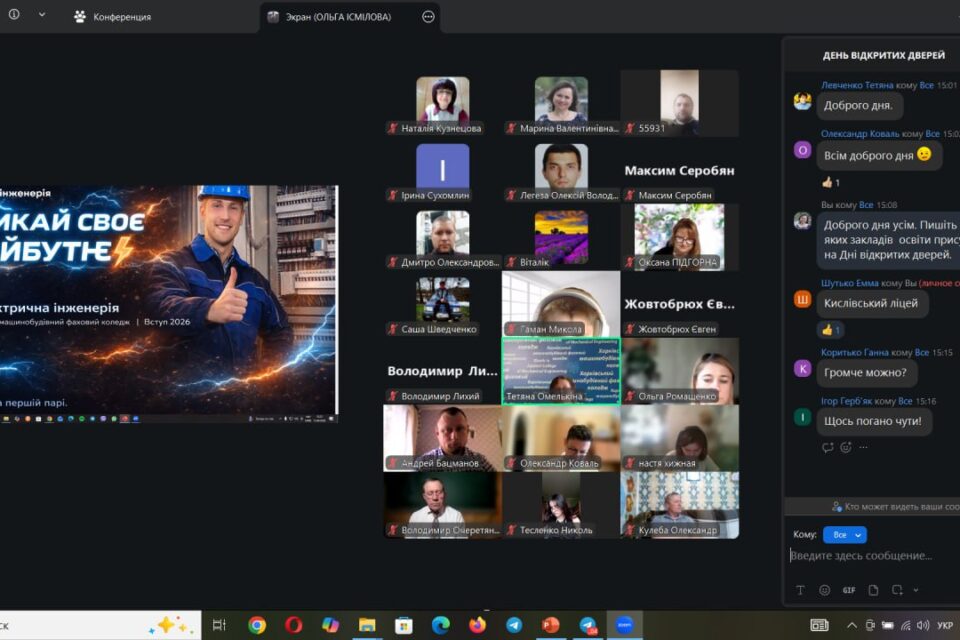
Task: Click sender name Коритько Ганна in chat
Action: [854, 352]
